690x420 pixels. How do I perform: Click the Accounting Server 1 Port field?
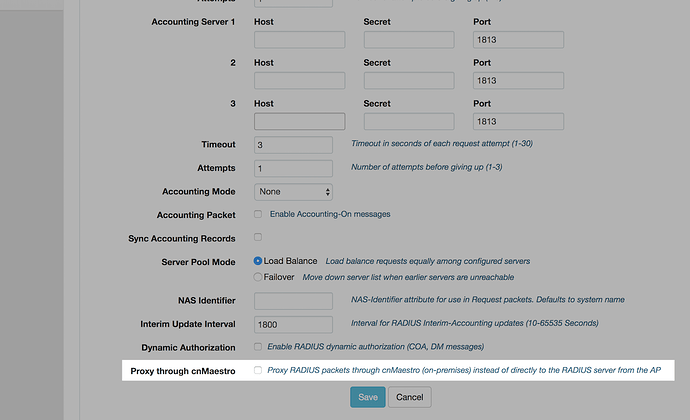click(x=518, y=40)
